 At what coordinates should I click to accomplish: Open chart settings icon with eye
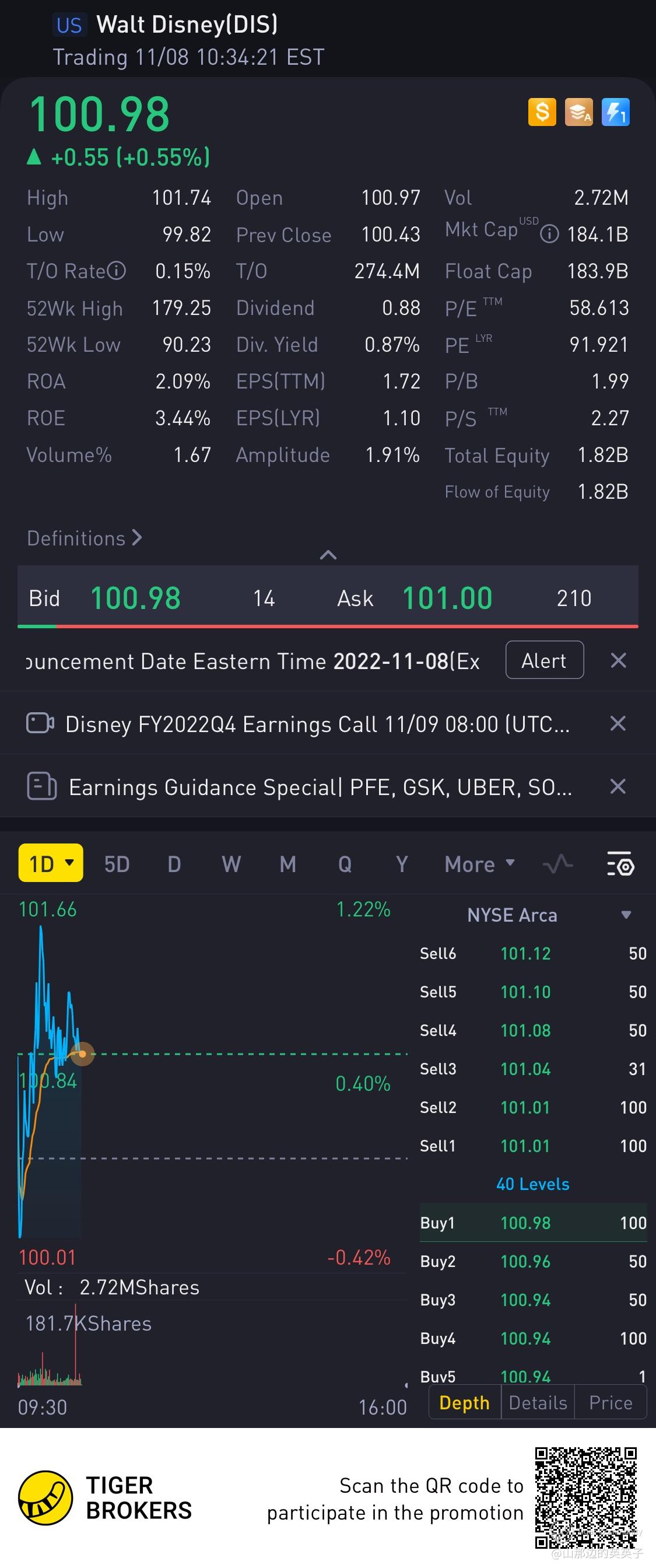click(620, 864)
